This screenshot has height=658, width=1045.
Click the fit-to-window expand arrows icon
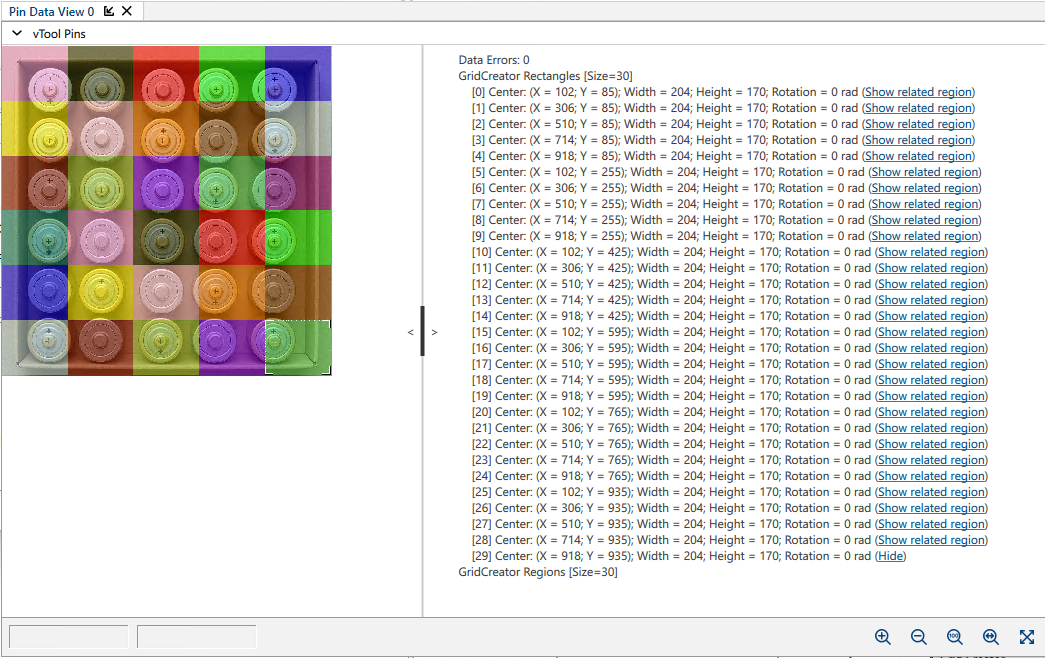point(1026,637)
